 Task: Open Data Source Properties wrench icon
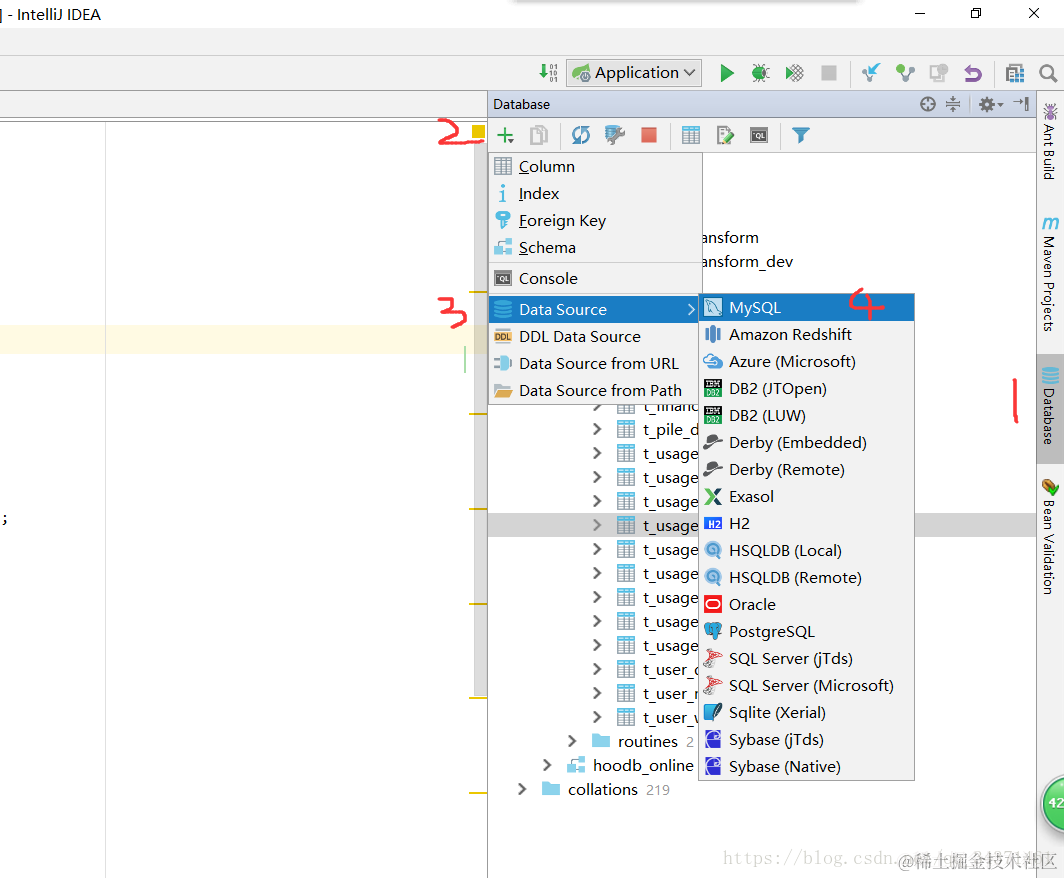pos(615,135)
